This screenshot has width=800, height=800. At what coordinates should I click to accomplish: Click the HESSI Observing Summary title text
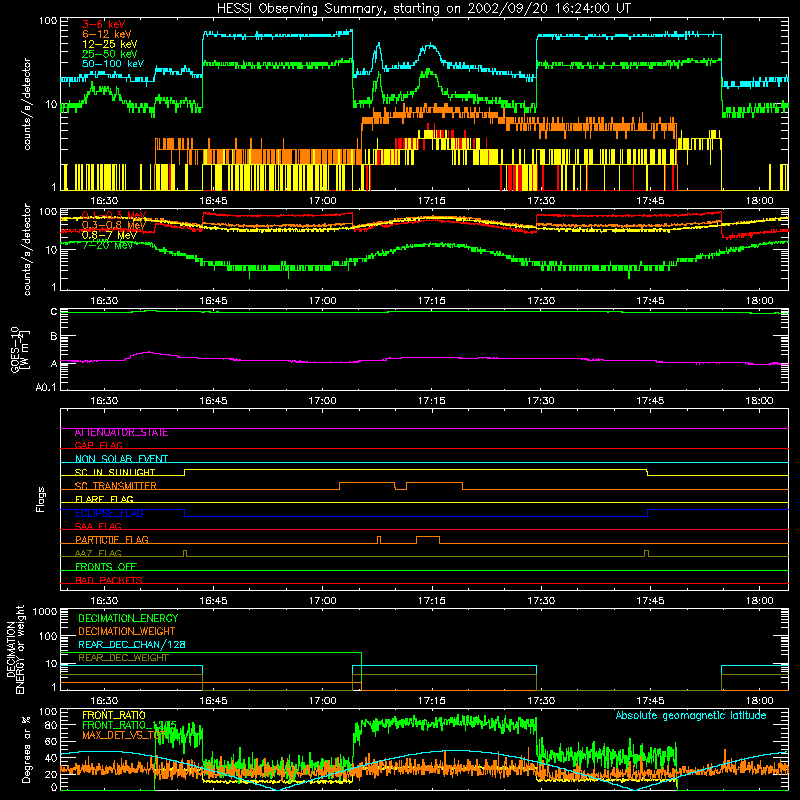[423, 9]
